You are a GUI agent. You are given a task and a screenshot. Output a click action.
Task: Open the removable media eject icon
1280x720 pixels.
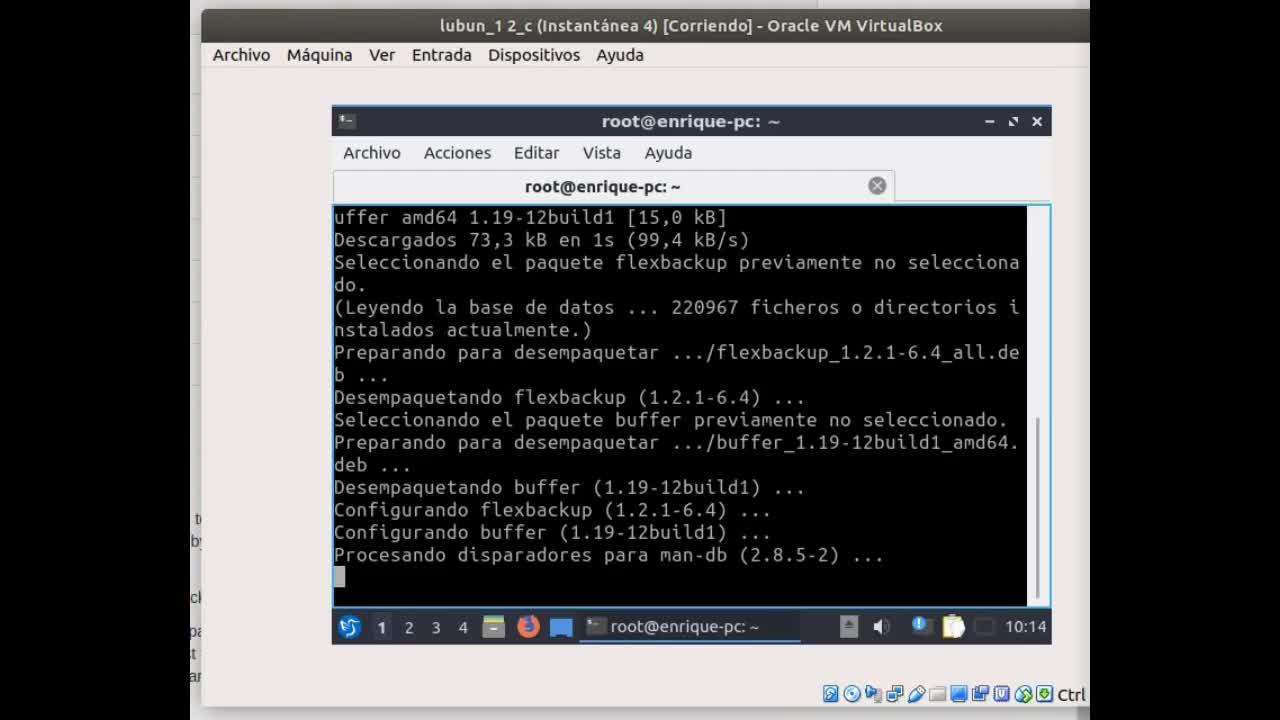(849, 627)
